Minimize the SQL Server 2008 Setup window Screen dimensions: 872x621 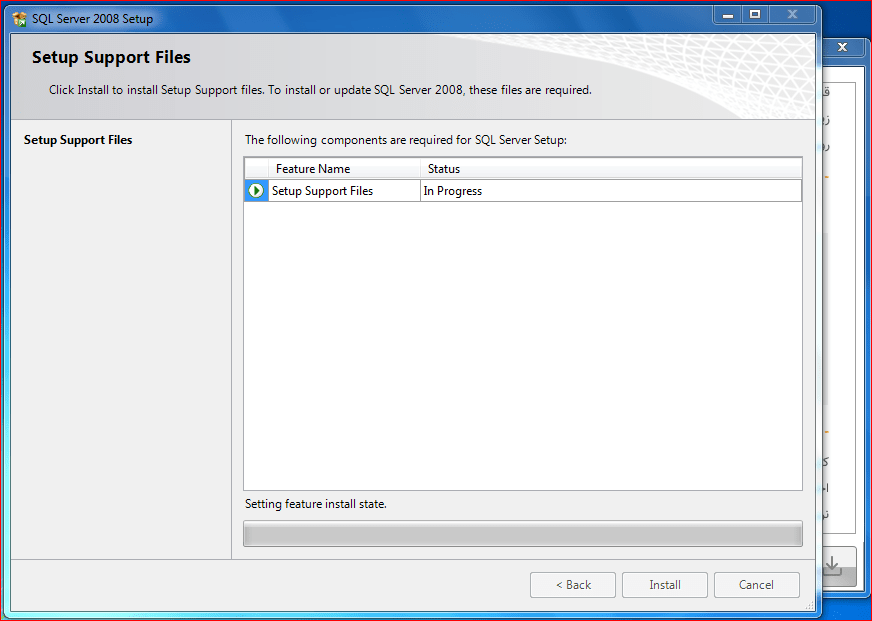(x=727, y=15)
